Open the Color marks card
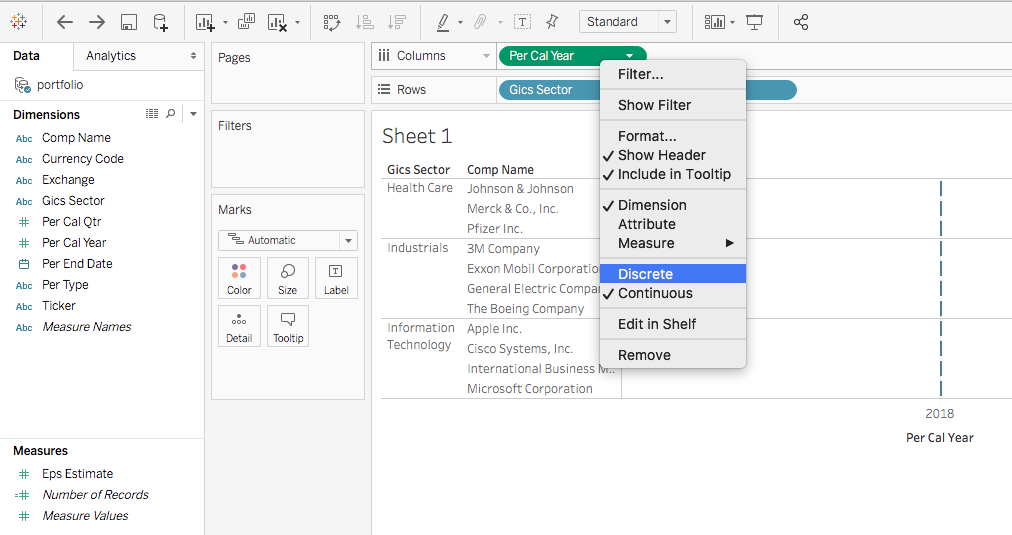Screen dimensions: 1012x535 [239, 278]
